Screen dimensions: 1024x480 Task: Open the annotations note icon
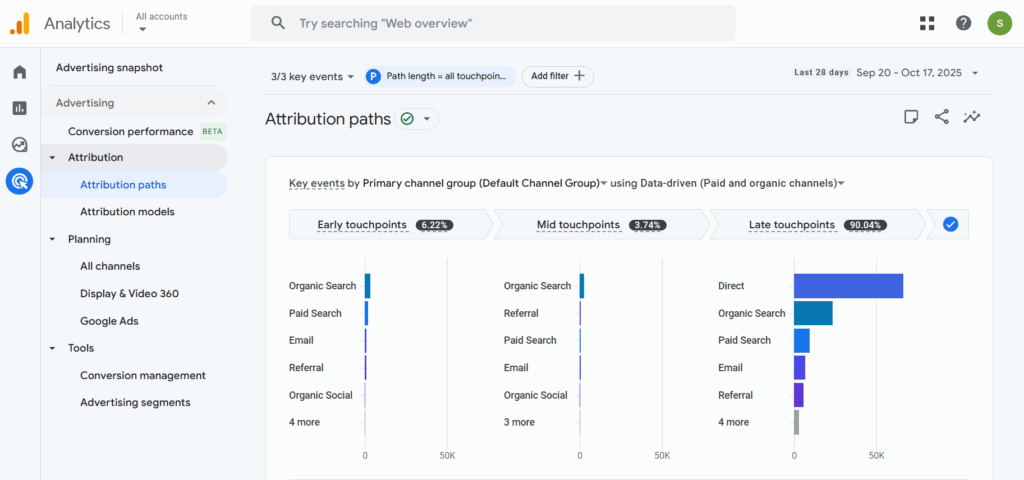point(911,117)
